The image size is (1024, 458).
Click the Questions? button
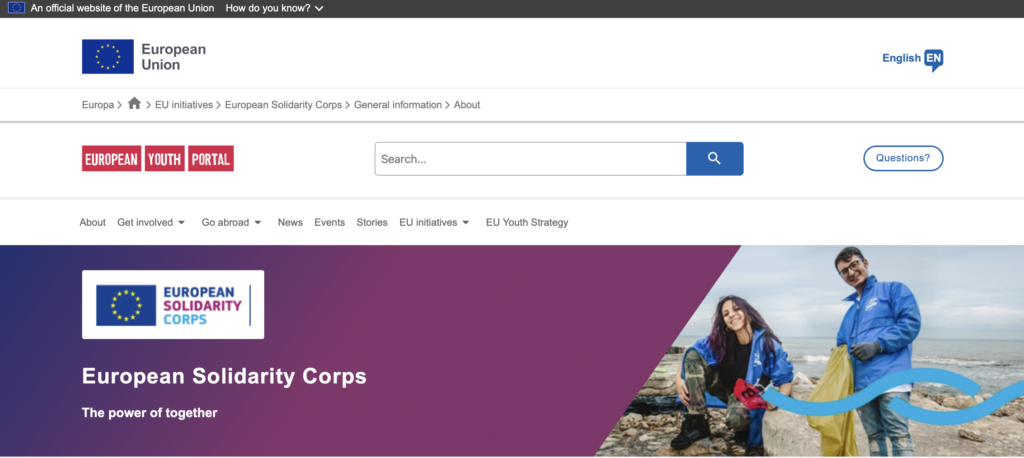pos(903,158)
